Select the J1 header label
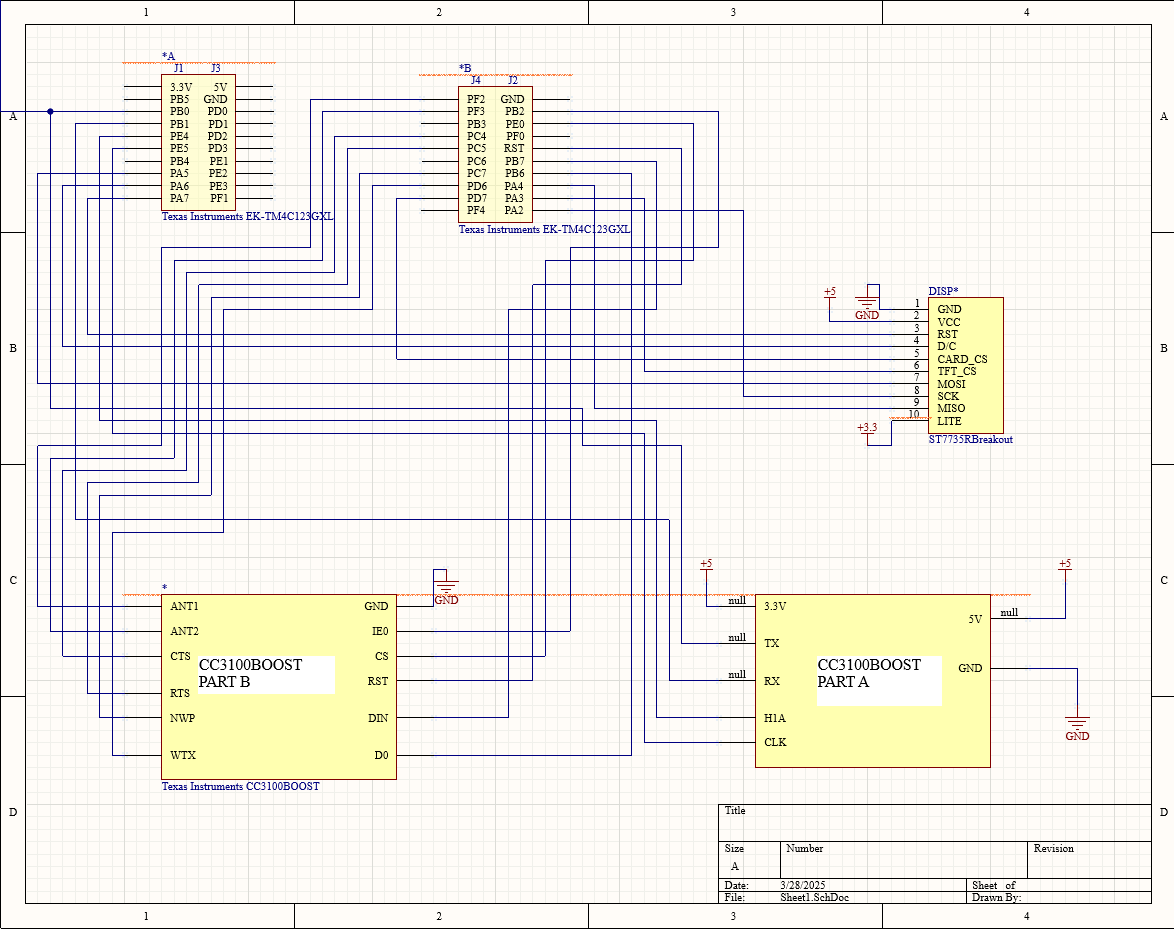The width and height of the screenshot is (1174, 929). point(178,68)
